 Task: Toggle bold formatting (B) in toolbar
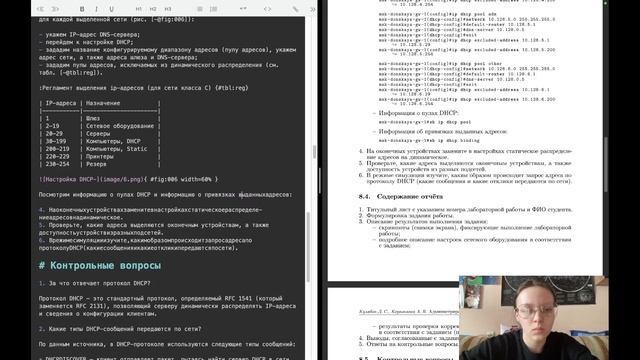[x=82, y=9]
